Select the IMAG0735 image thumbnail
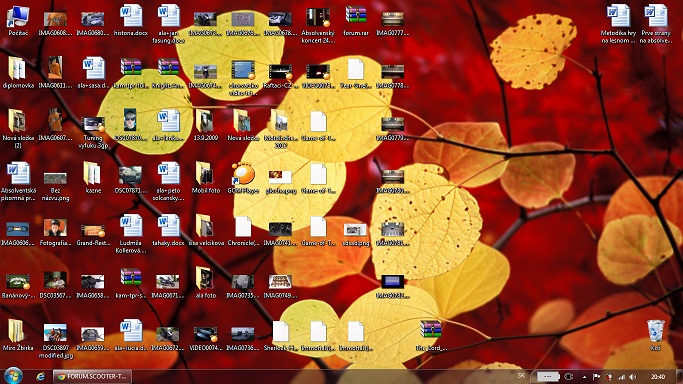Screen dimensions: 683x384 point(243,286)
